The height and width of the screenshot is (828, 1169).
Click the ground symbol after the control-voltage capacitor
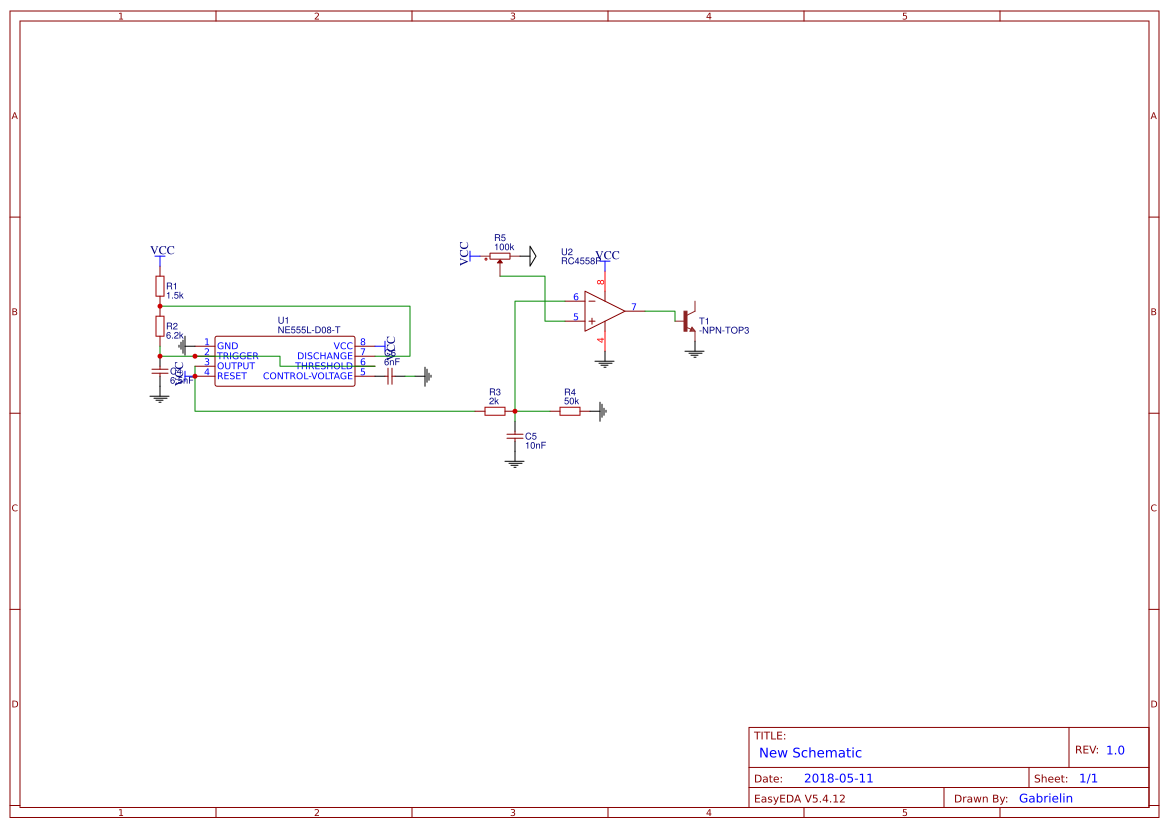[427, 376]
